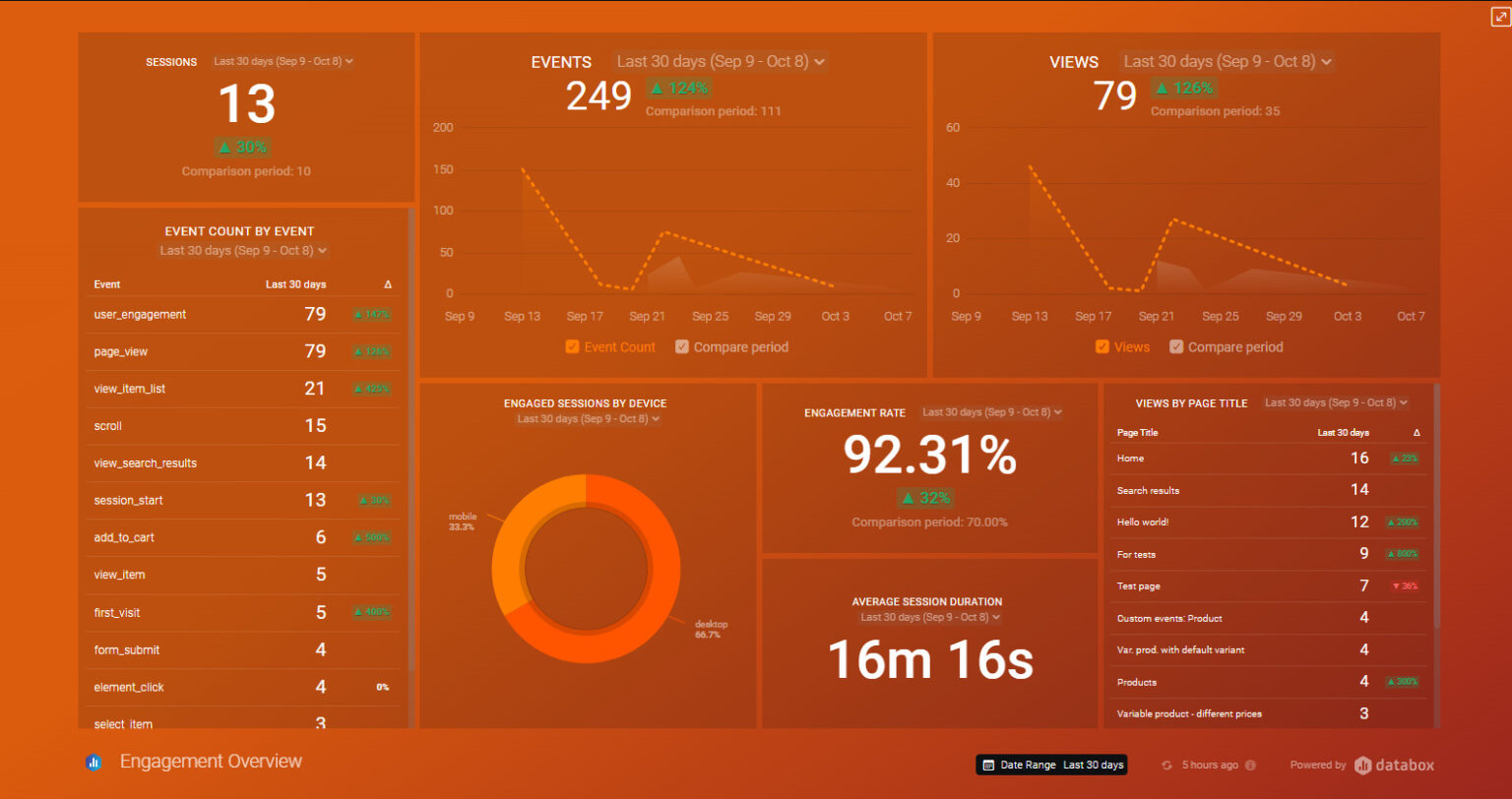Uncheck Compare period under Events chart

click(x=682, y=347)
